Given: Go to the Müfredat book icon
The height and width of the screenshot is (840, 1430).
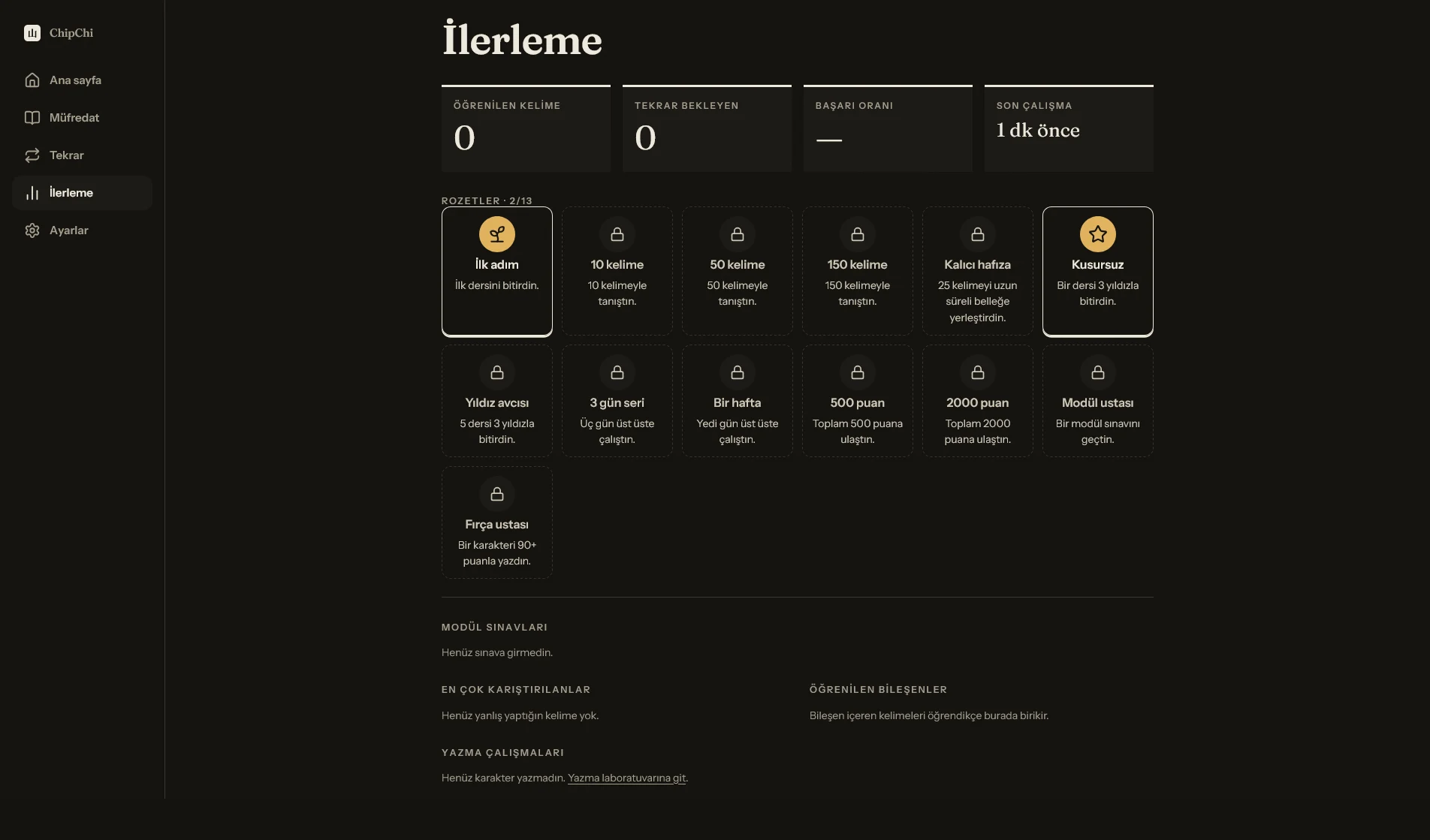Looking at the screenshot, I should click(x=32, y=118).
